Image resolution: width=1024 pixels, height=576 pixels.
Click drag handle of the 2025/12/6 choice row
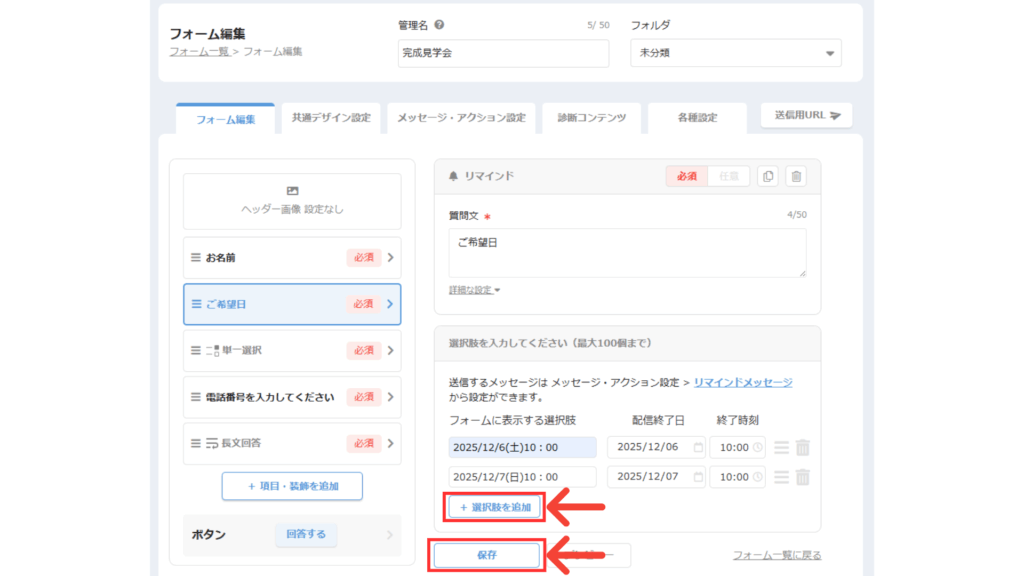(781, 448)
